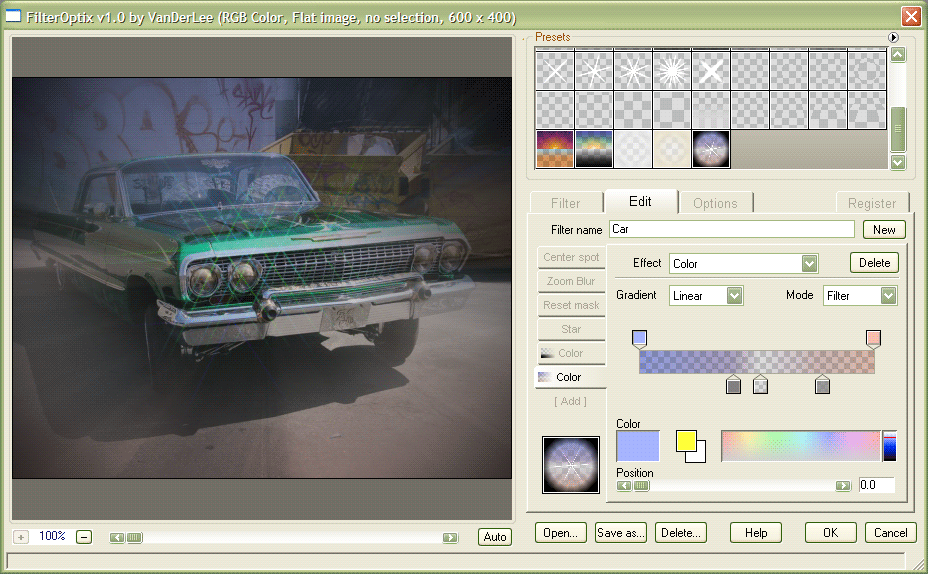Pick the sixteen-ray starburst preset

pos(672,71)
